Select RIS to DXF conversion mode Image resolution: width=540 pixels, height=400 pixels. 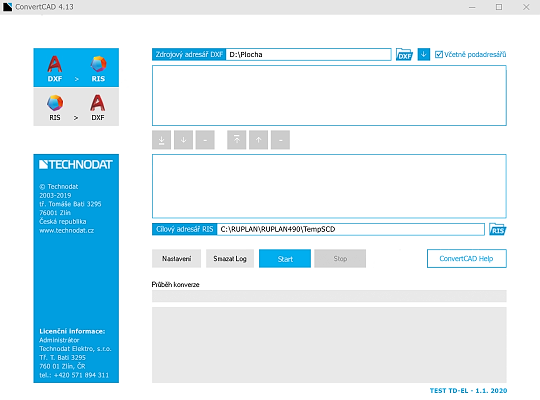(76, 107)
